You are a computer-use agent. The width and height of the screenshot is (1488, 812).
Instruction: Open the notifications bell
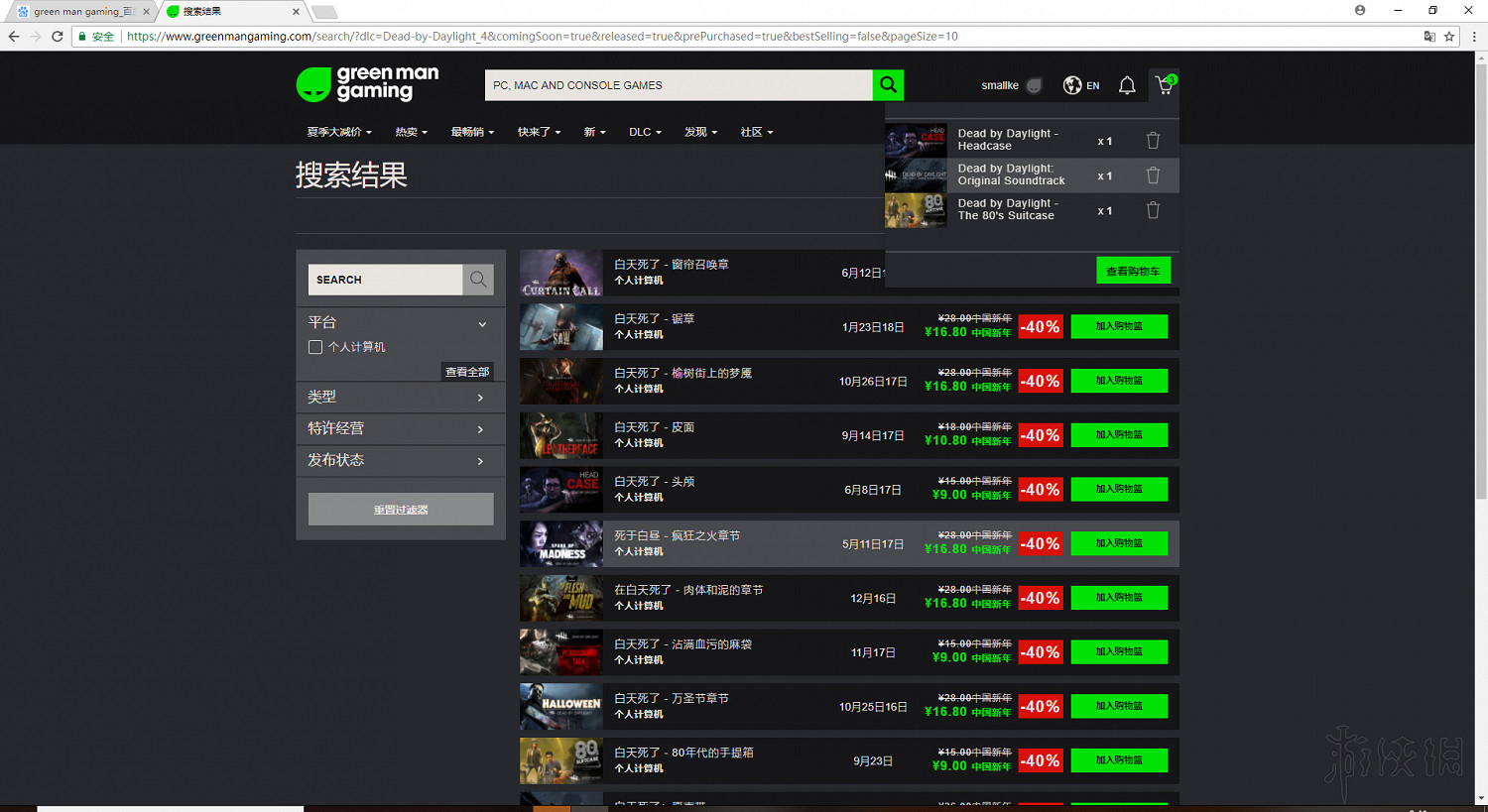(1127, 85)
